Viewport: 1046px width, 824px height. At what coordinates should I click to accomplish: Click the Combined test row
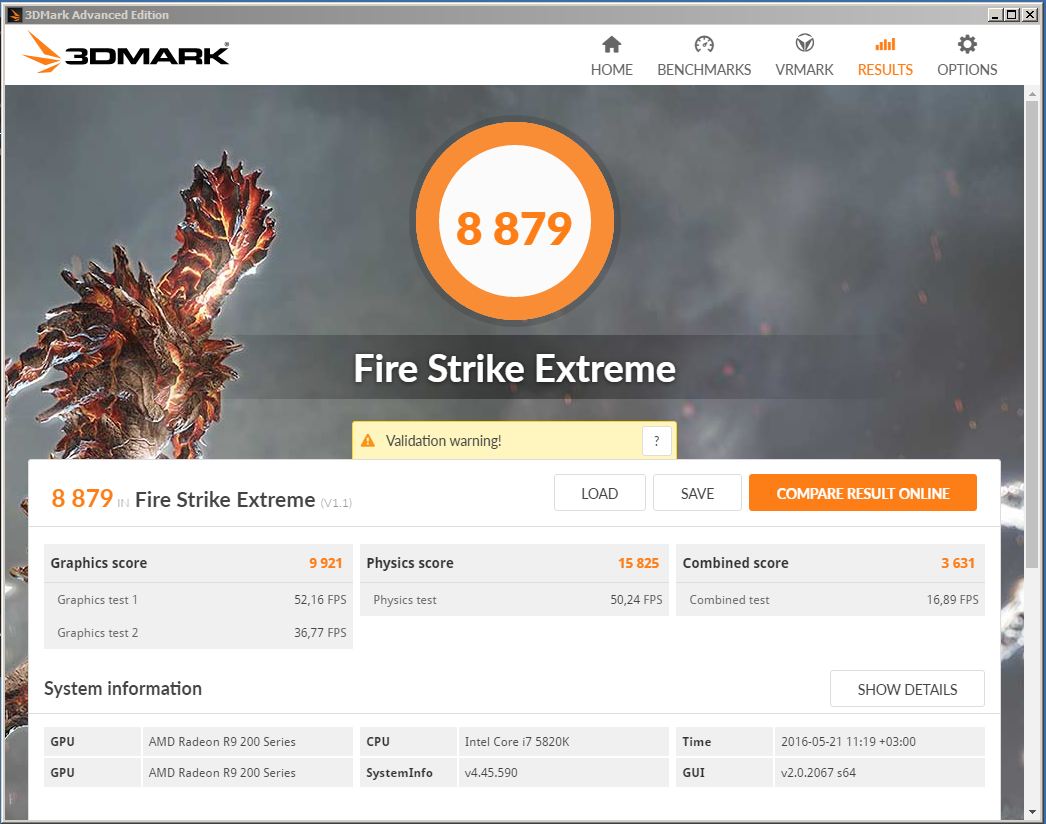click(831, 600)
